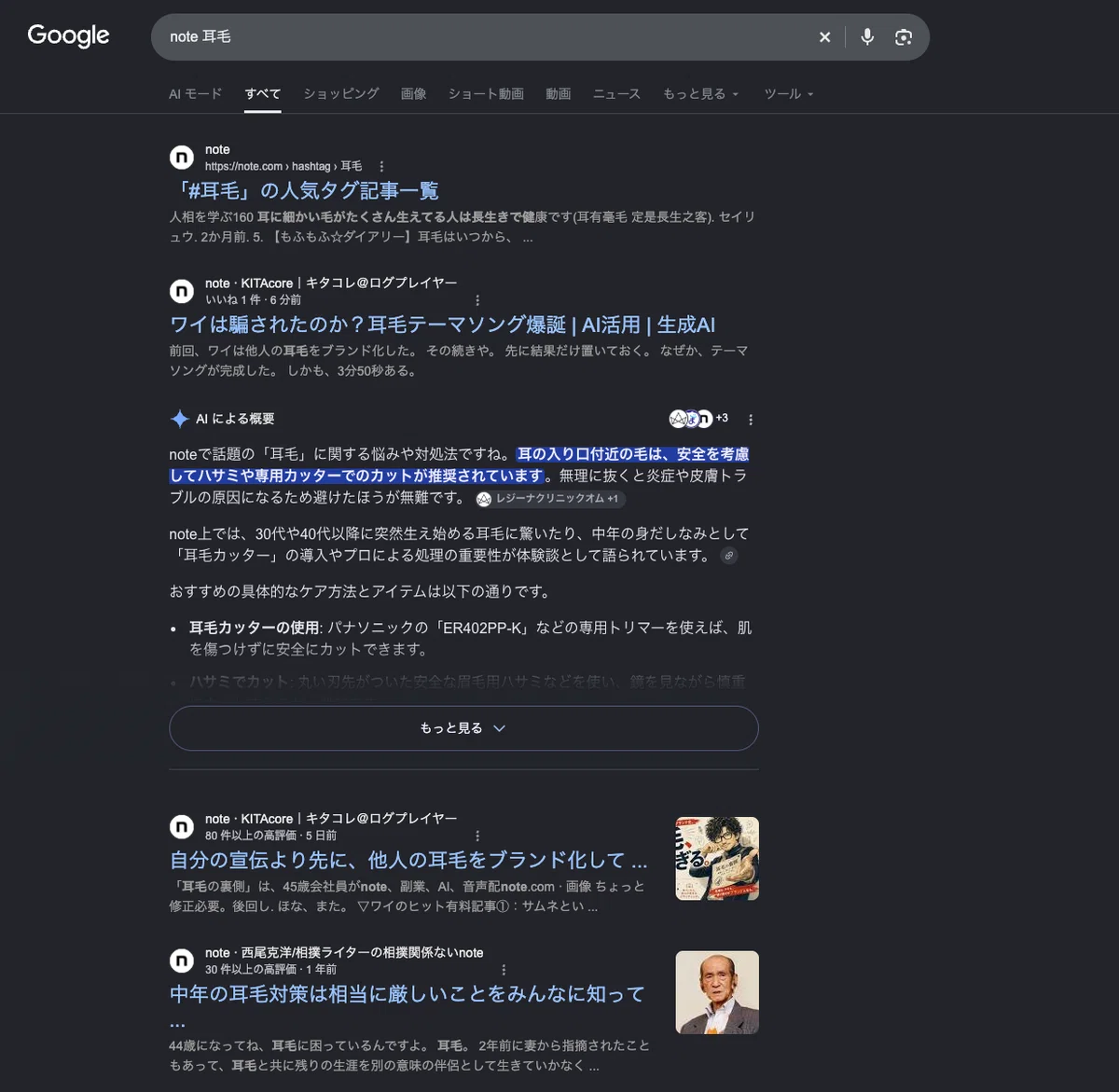1119x1092 pixels.
Task: Expand AI overview with もっと見る button
Action: click(463, 728)
